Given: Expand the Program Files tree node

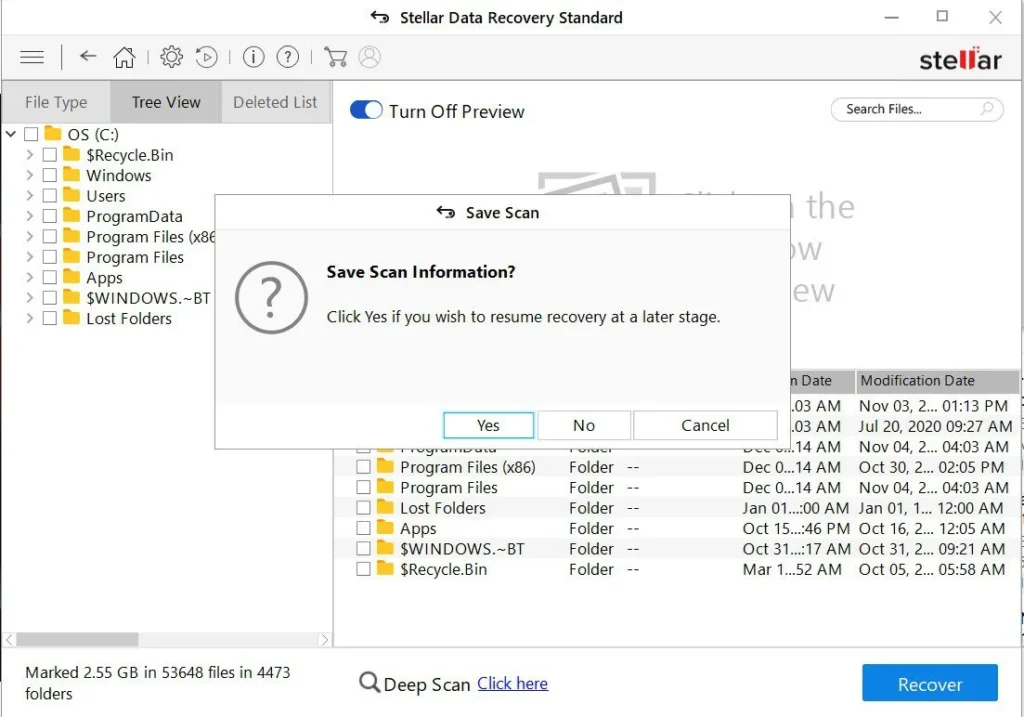Looking at the screenshot, I should pyautogui.click(x=29, y=257).
